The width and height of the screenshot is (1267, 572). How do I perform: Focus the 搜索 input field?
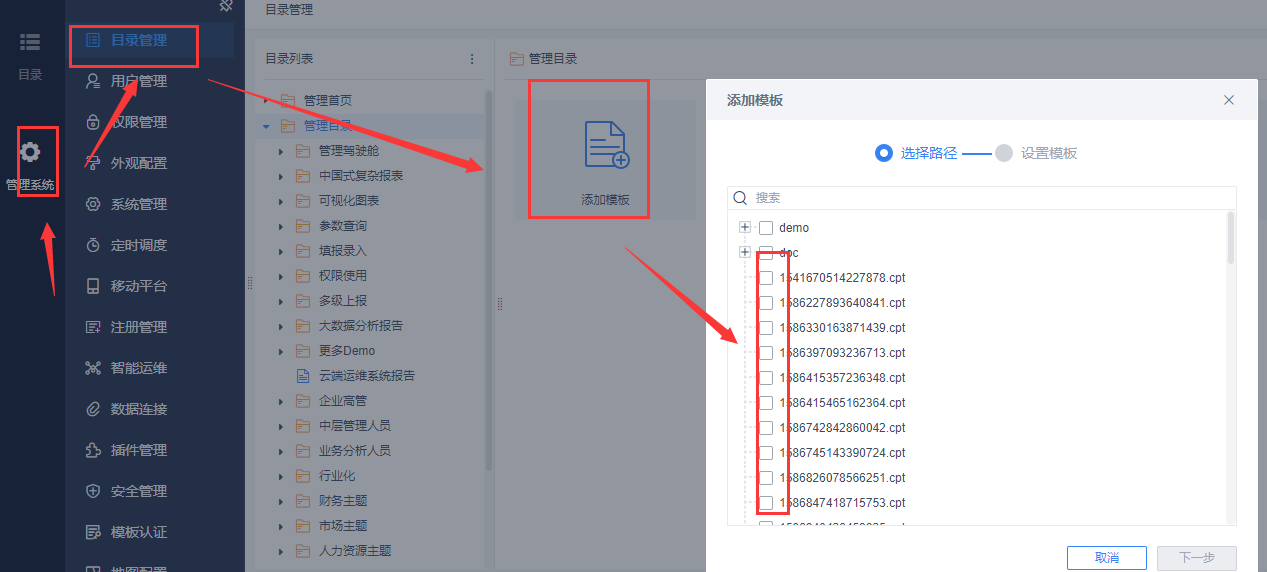click(982, 198)
